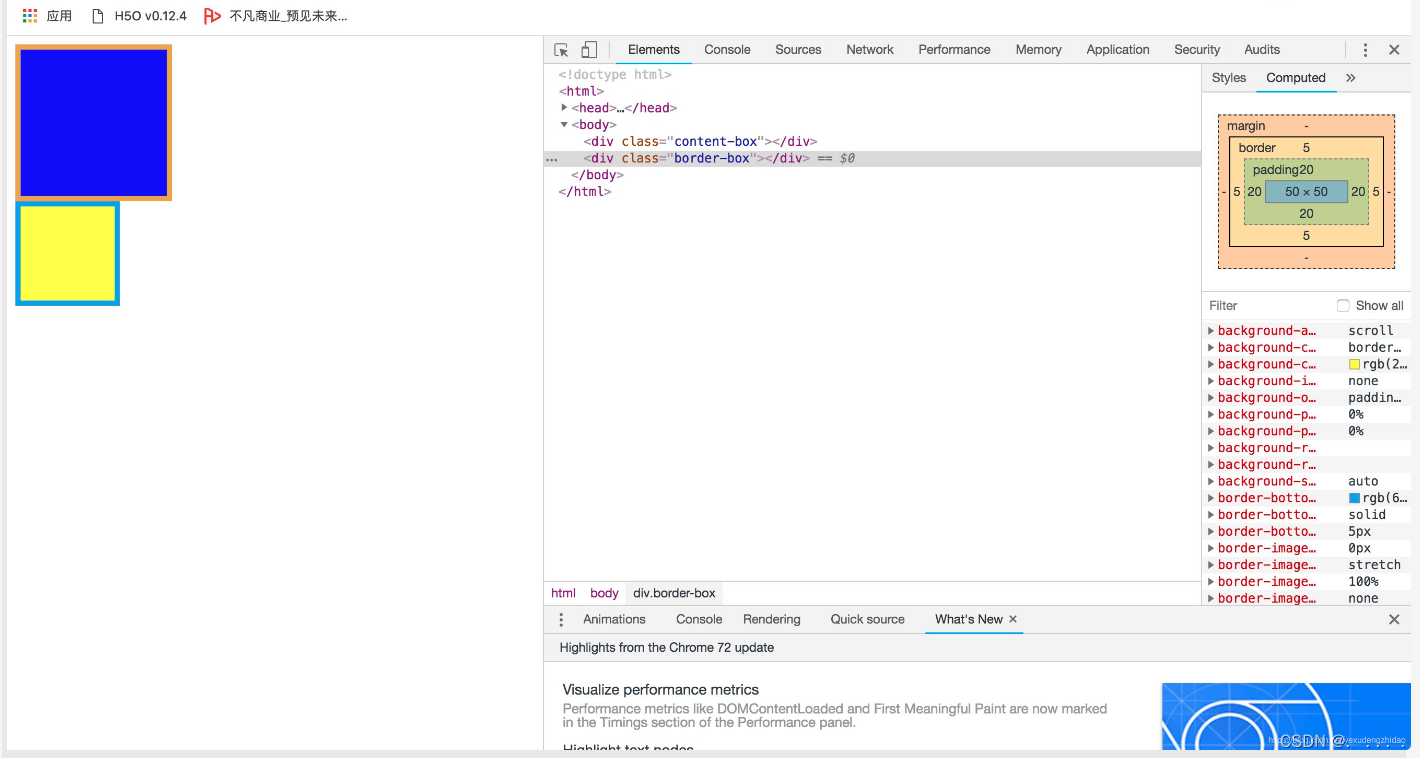Click the Highlights from the Chrome 72 update text
This screenshot has width=1420, height=758.
[x=667, y=648]
